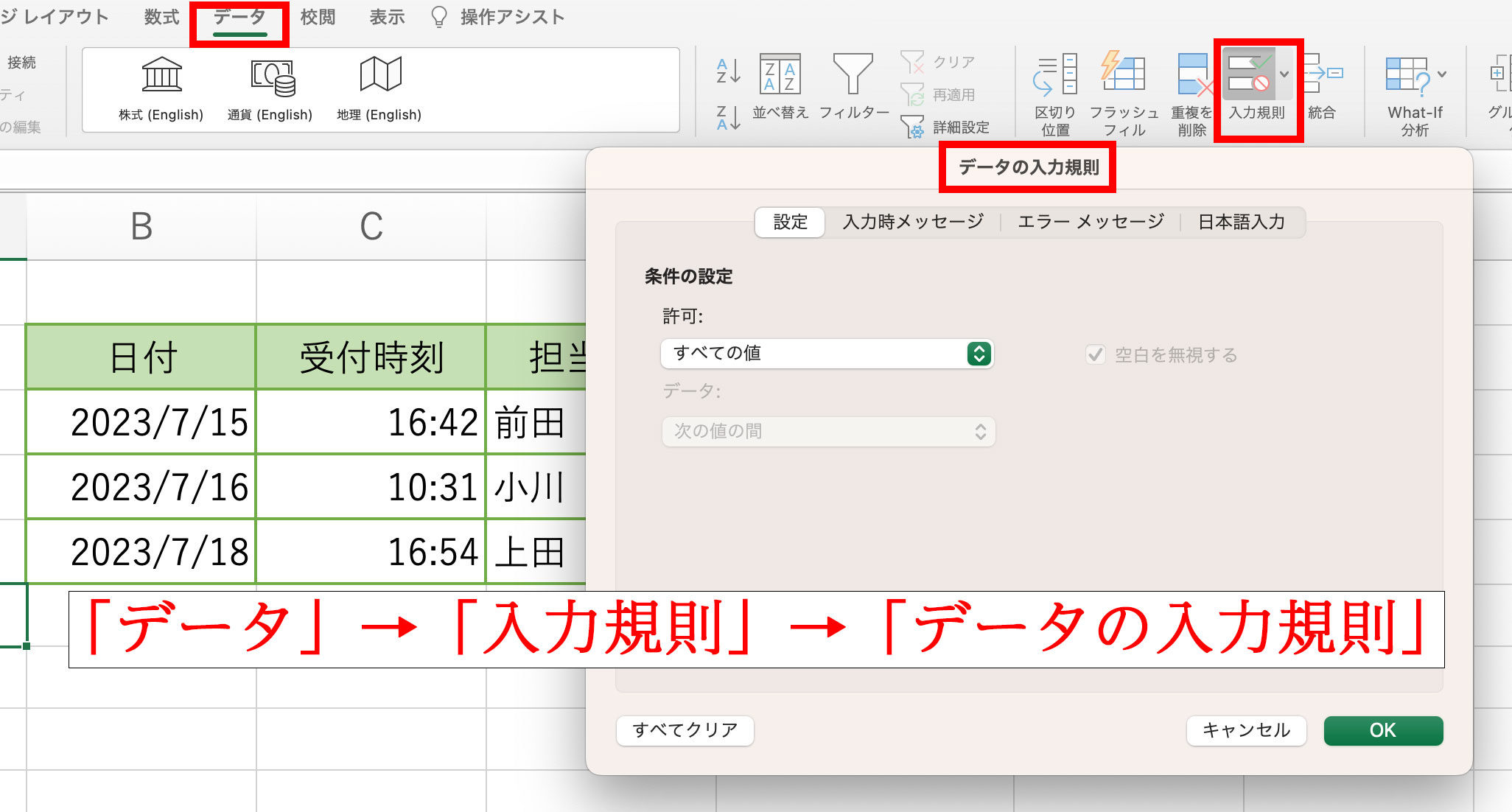Click the すべてクリア button
Image resolution: width=1512 pixels, height=812 pixels.
click(685, 730)
